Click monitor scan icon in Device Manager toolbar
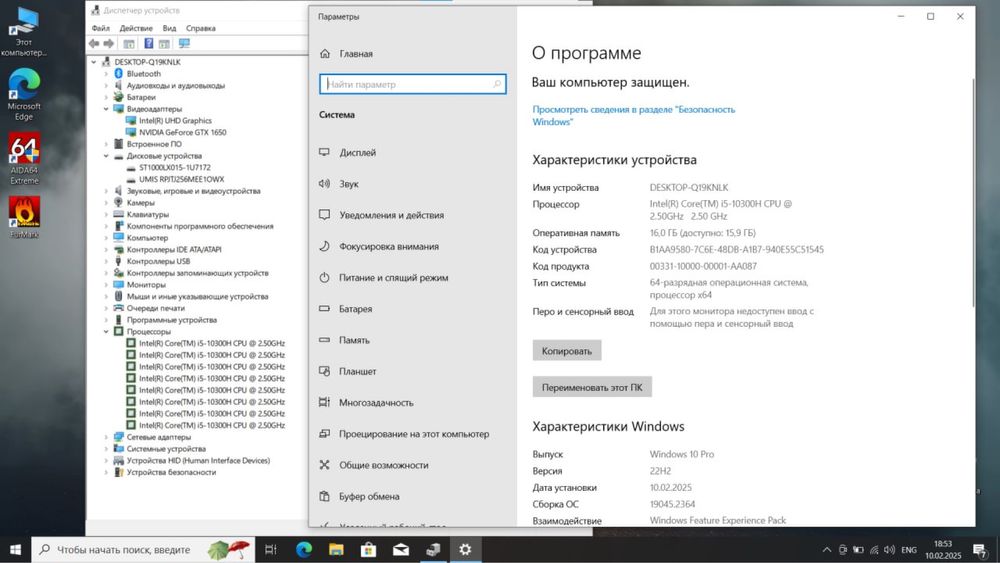Image resolution: width=1000 pixels, height=563 pixels. coord(184,43)
